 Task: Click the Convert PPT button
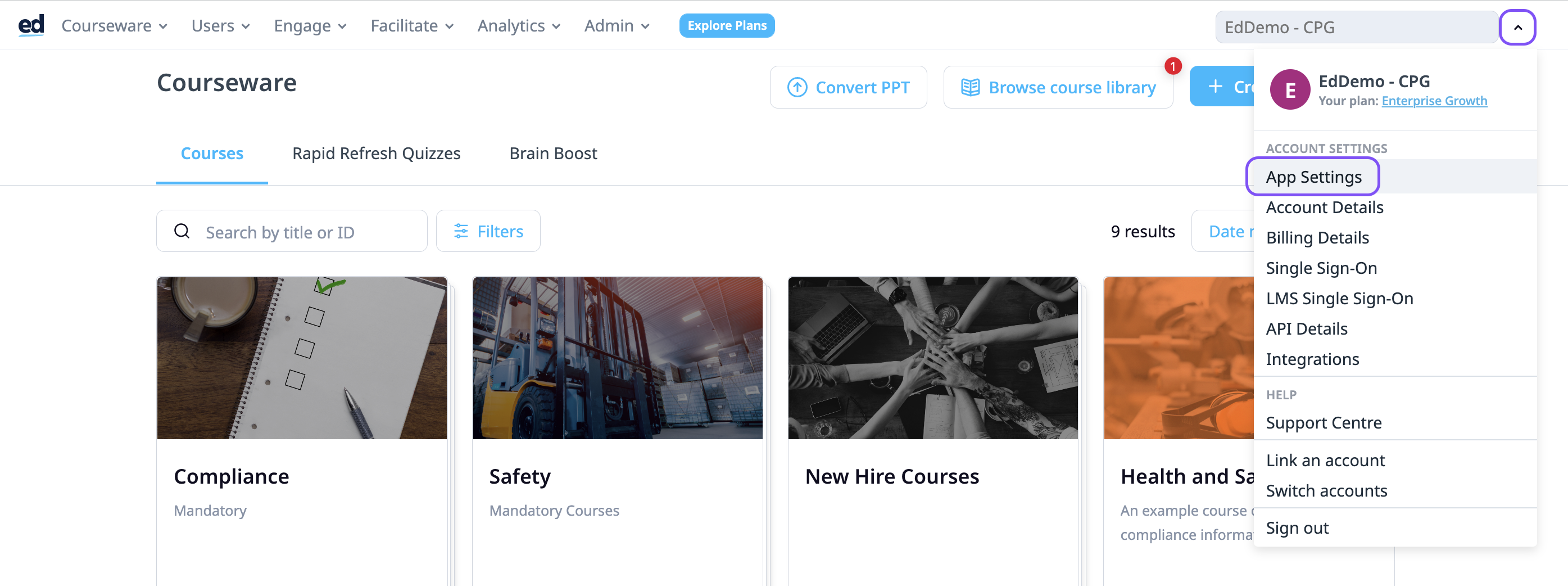[x=848, y=87]
